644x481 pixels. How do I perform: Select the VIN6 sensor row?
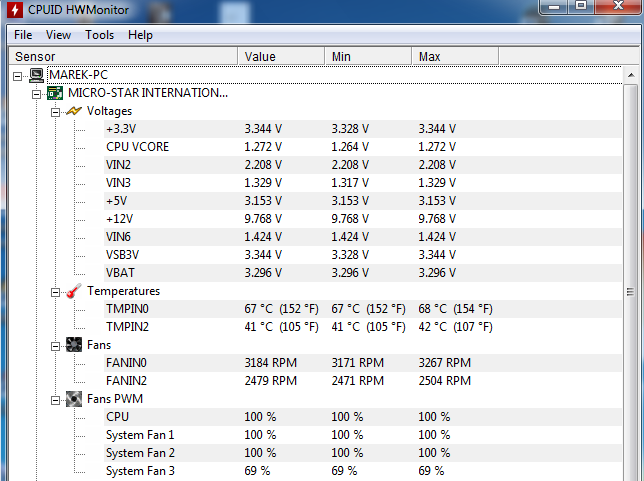click(x=363, y=237)
